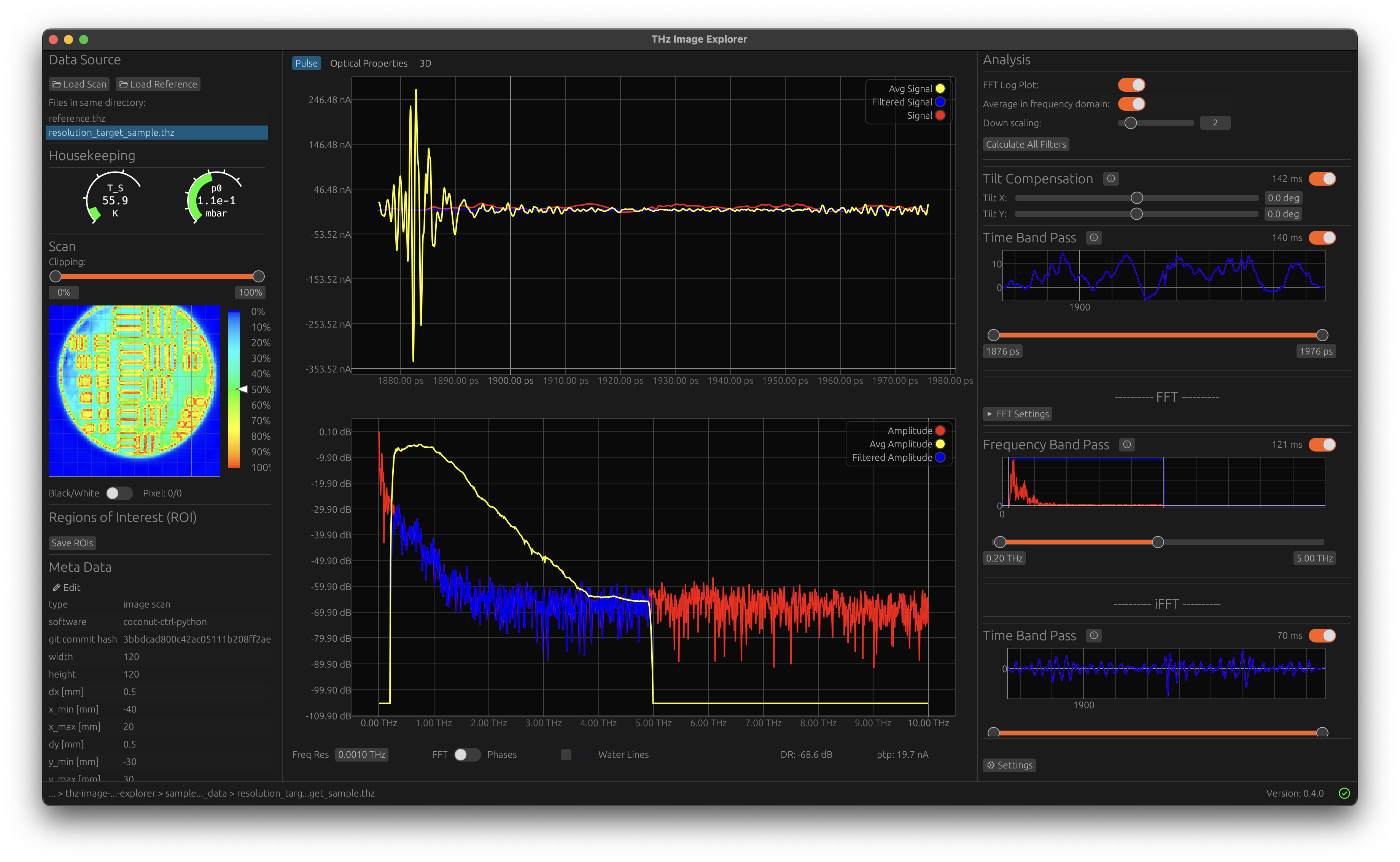Click the green status check icon

1344,793
